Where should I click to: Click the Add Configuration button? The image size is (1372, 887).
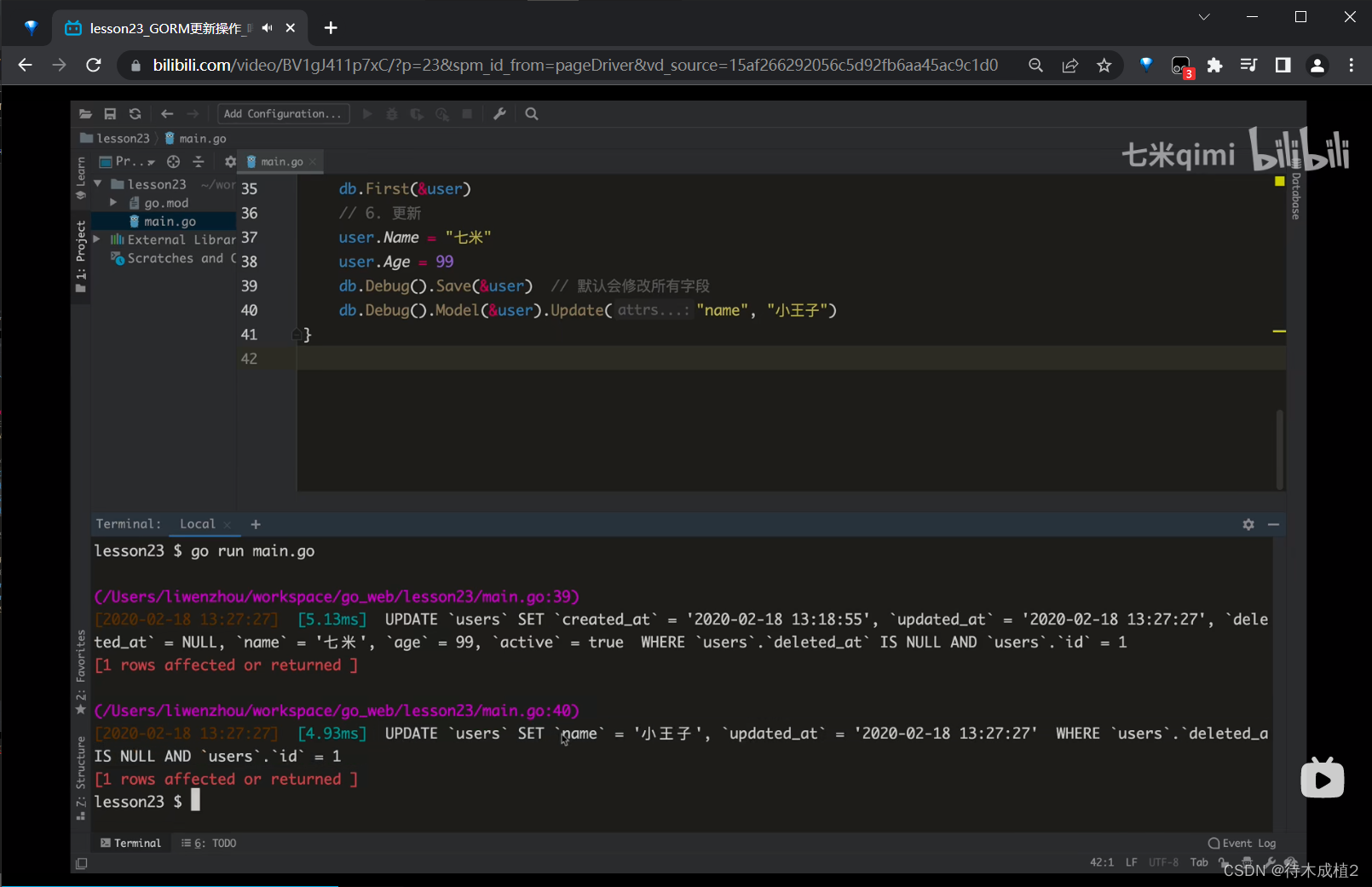(283, 114)
